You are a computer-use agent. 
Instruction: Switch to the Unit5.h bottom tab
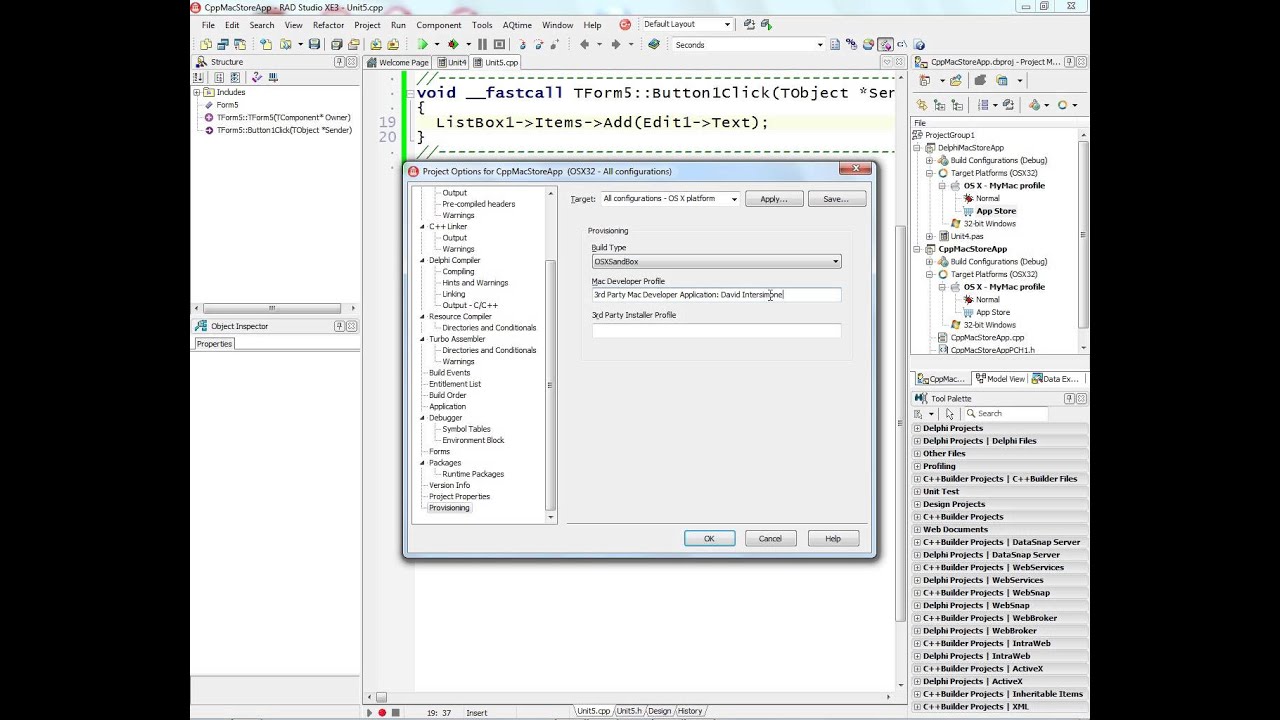coord(628,711)
